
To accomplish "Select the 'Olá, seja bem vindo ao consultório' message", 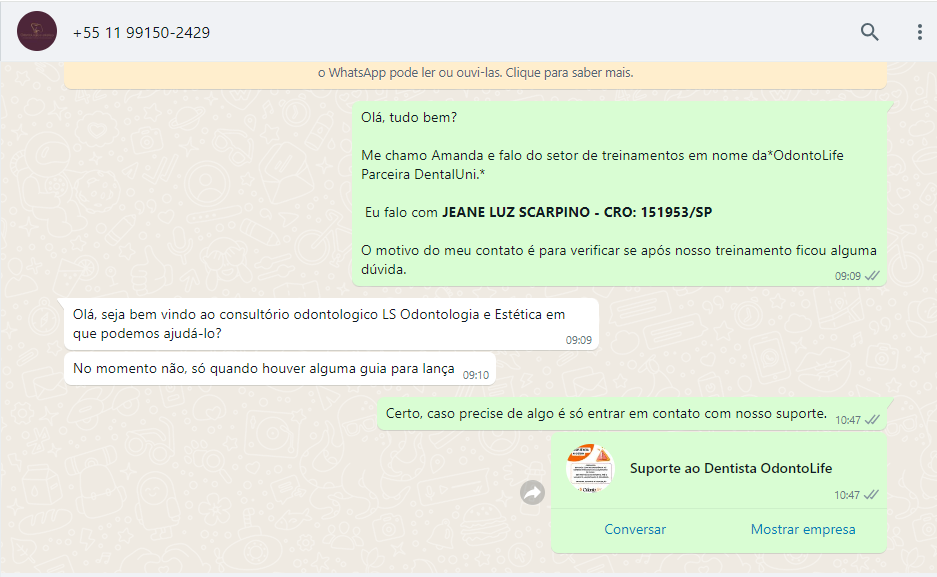I will point(332,324).
